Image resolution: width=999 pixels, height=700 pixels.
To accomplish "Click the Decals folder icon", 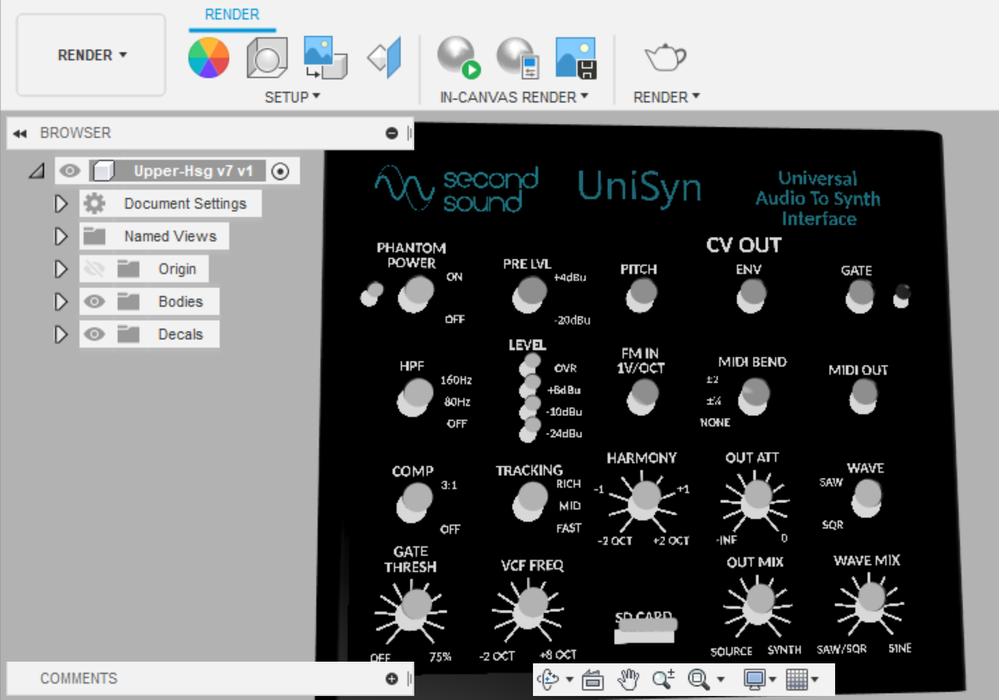I will (128, 334).
